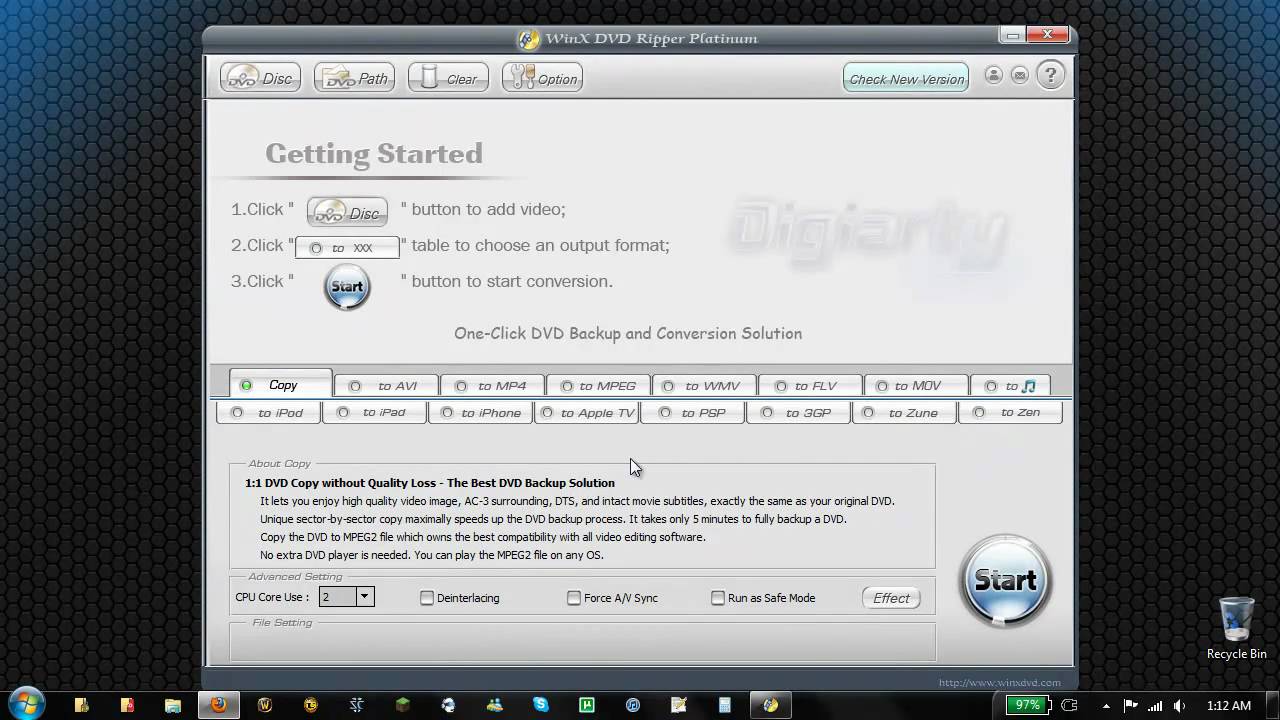Select the to iPhone tab
This screenshot has width=1280, height=720.
[480, 412]
